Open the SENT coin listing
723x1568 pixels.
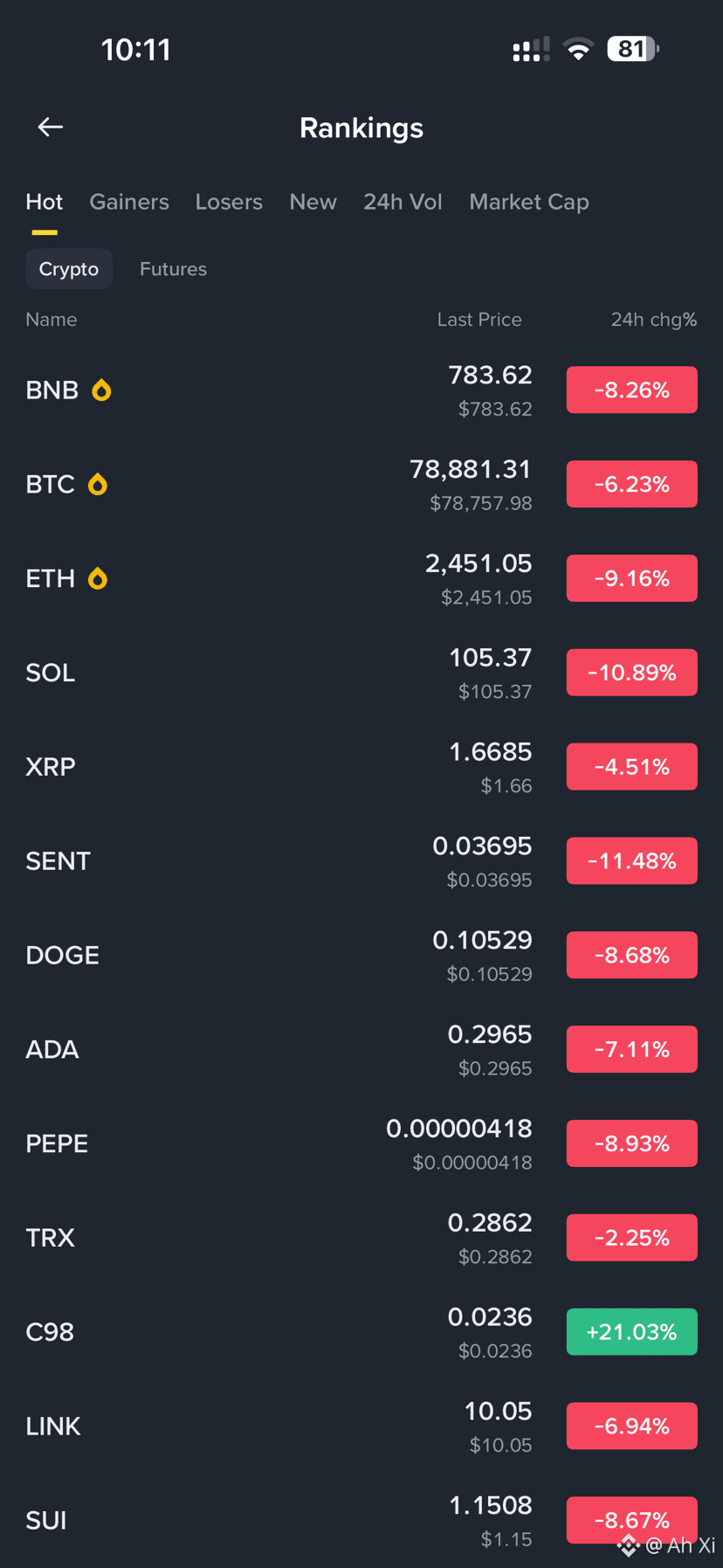coord(361,860)
